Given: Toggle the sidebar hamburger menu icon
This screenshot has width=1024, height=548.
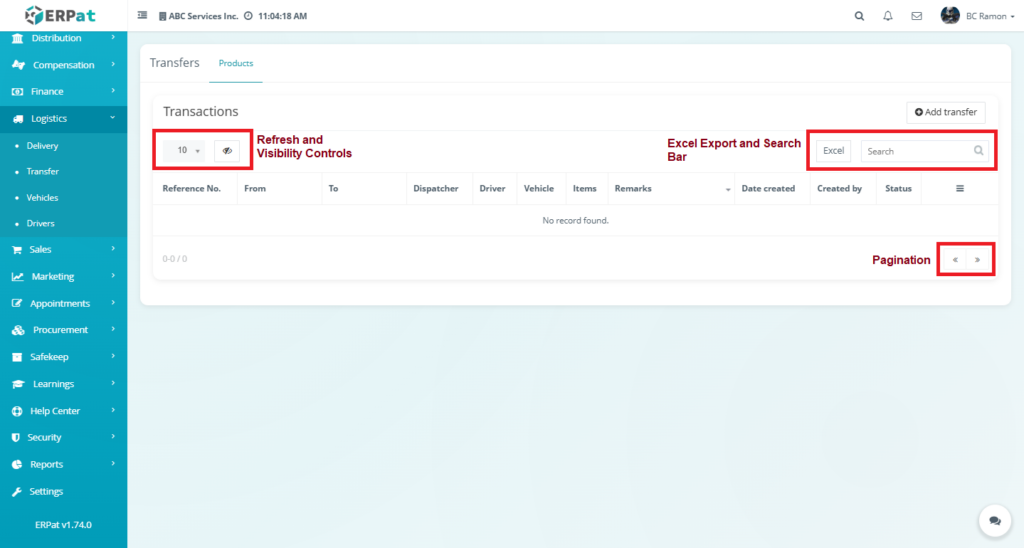Looking at the screenshot, I should (142, 16).
